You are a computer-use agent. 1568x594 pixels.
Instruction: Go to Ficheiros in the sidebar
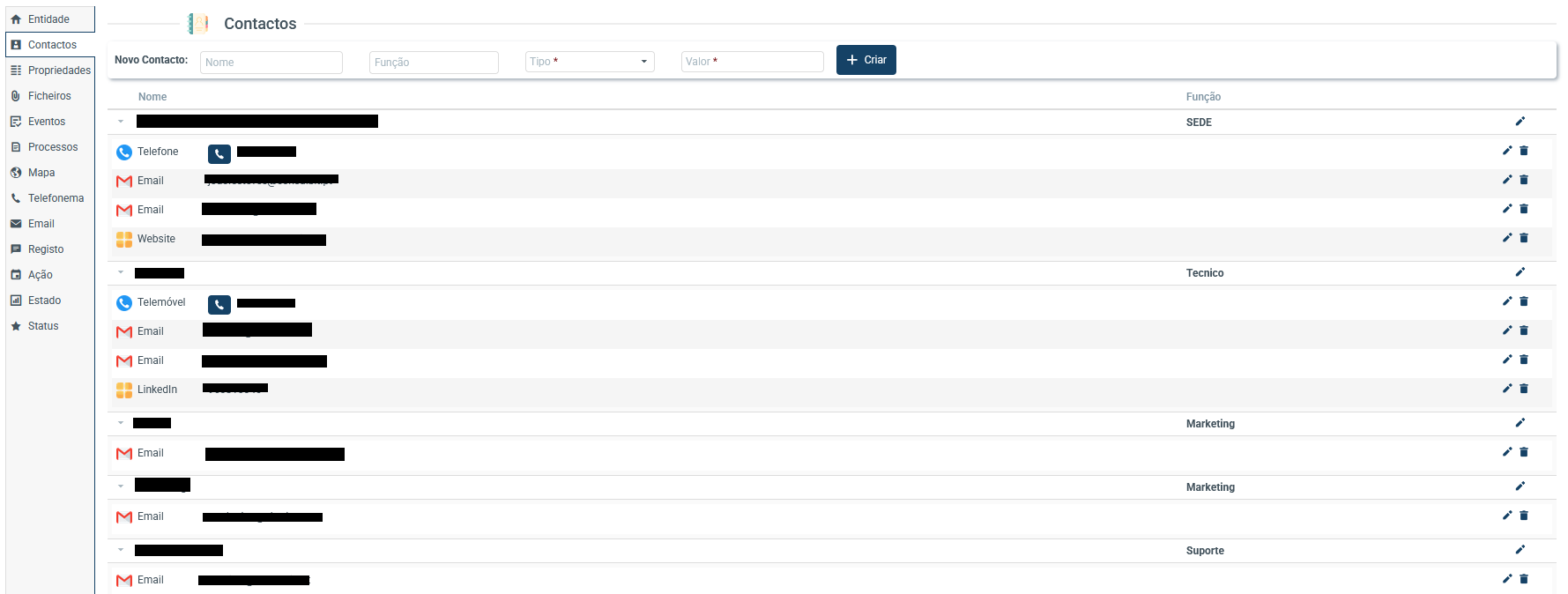[49, 96]
